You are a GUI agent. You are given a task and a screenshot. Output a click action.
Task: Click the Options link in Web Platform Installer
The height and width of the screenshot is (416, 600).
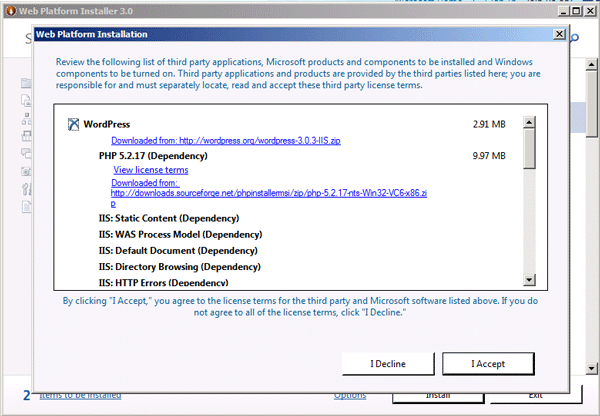tap(350, 395)
